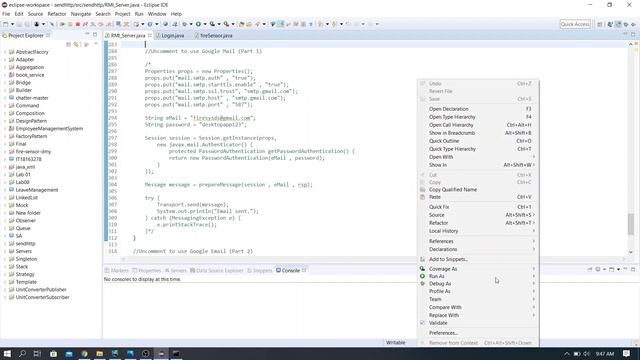
Task: Open the Coverage button dropdown arrow
Action: click(219, 24)
